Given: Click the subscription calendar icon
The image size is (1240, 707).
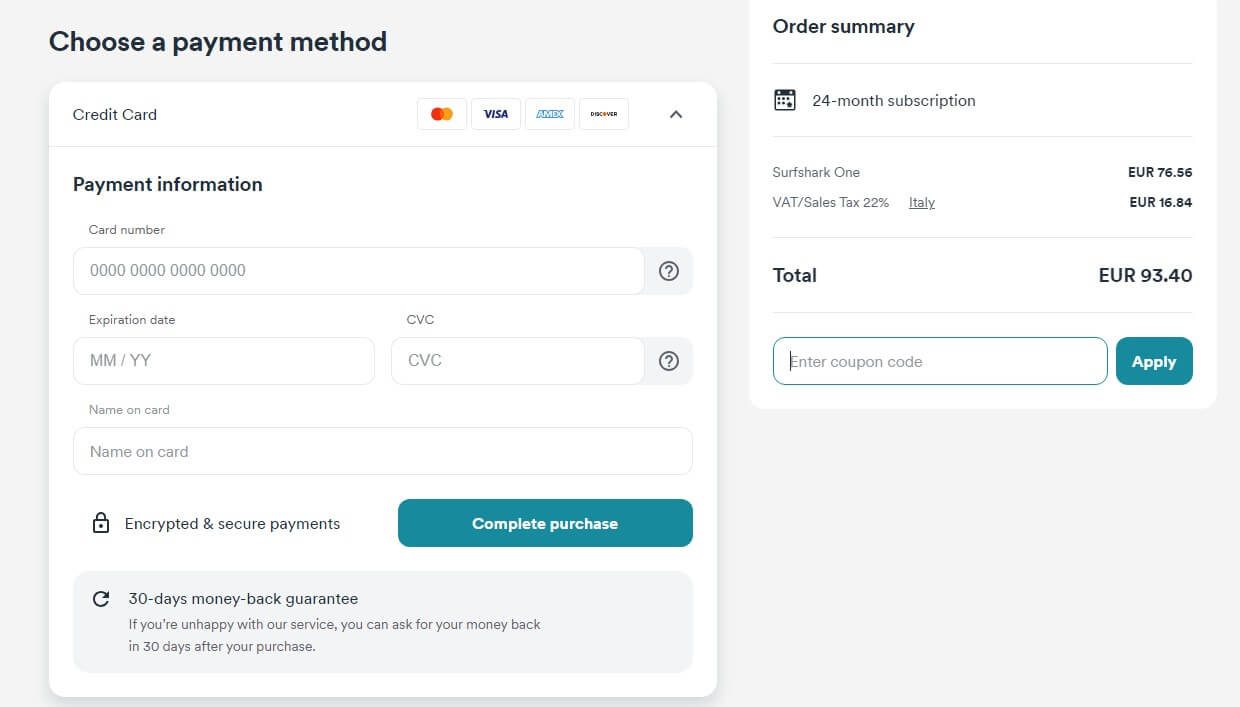Looking at the screenshot, I should click(785, 100).
